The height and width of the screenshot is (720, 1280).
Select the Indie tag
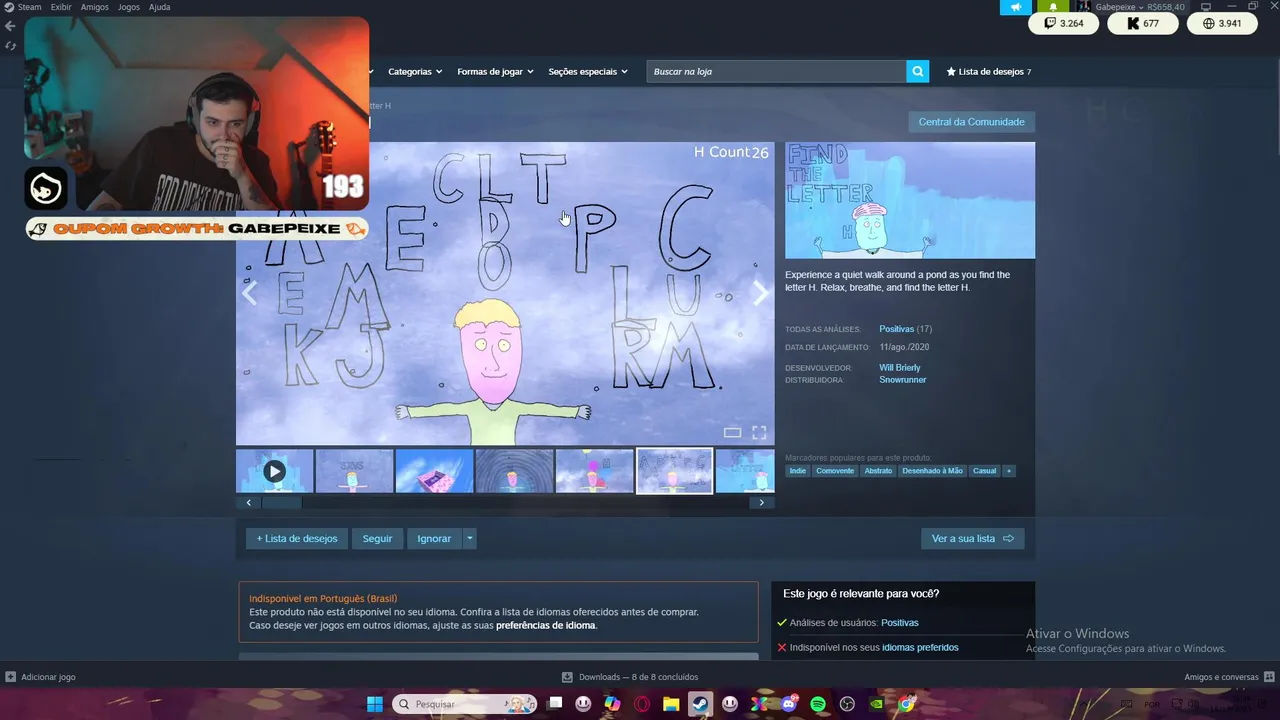tap(797, 471)
